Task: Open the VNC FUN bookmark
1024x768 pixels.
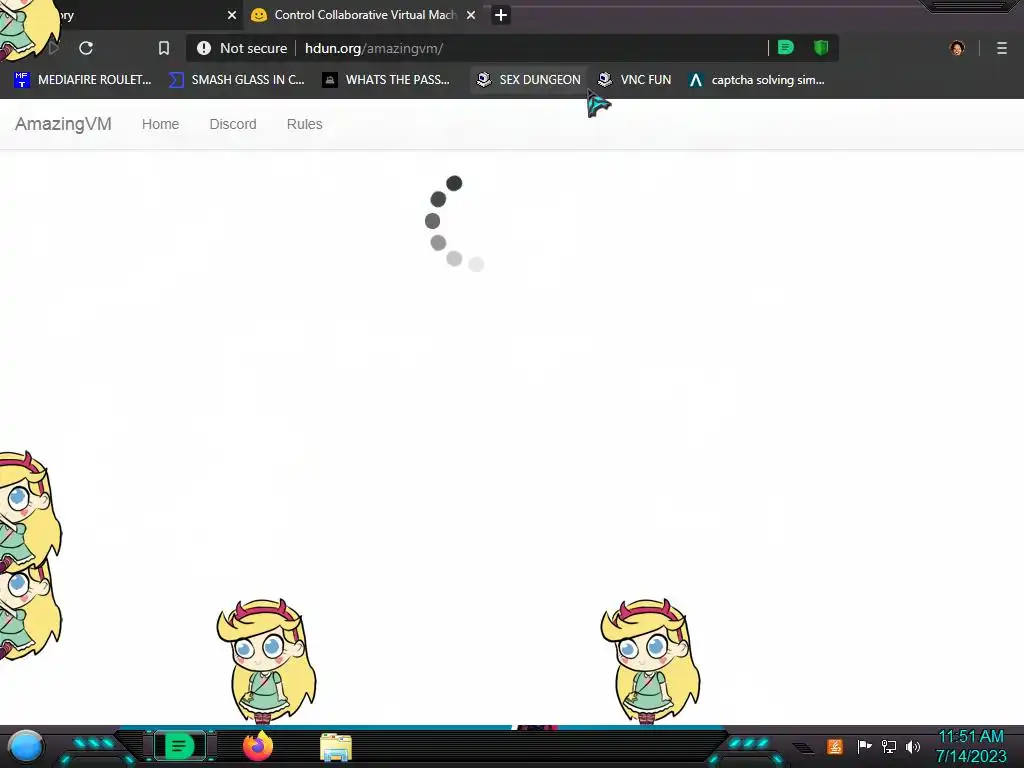Action: point(634,80)
